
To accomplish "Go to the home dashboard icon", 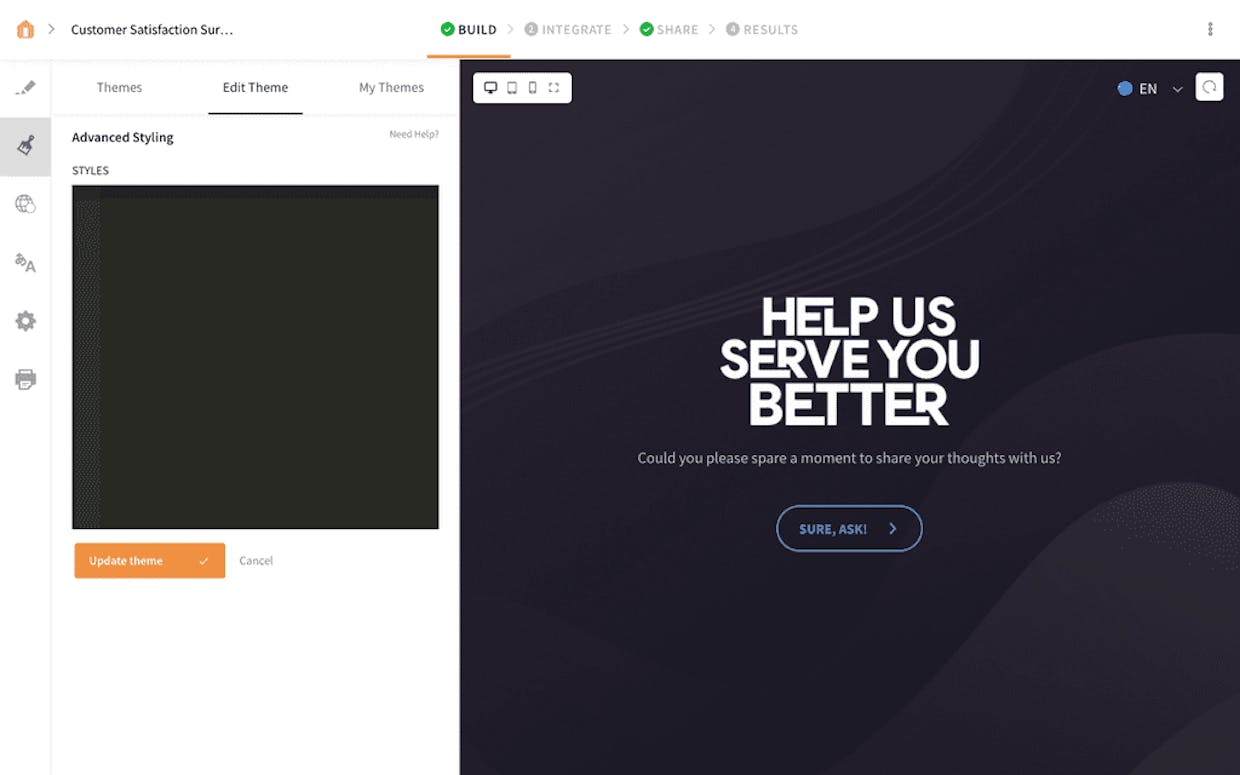I will (x=25, y=29).
